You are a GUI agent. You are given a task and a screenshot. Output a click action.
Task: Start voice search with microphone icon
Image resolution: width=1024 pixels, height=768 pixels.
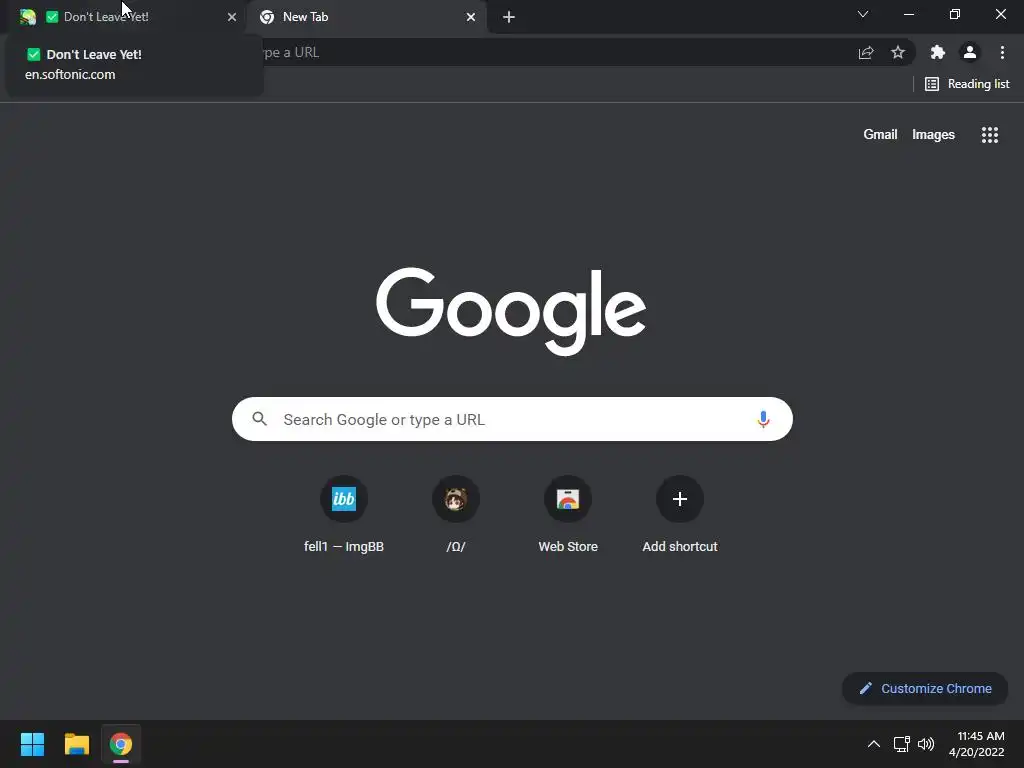coord(763,419)
